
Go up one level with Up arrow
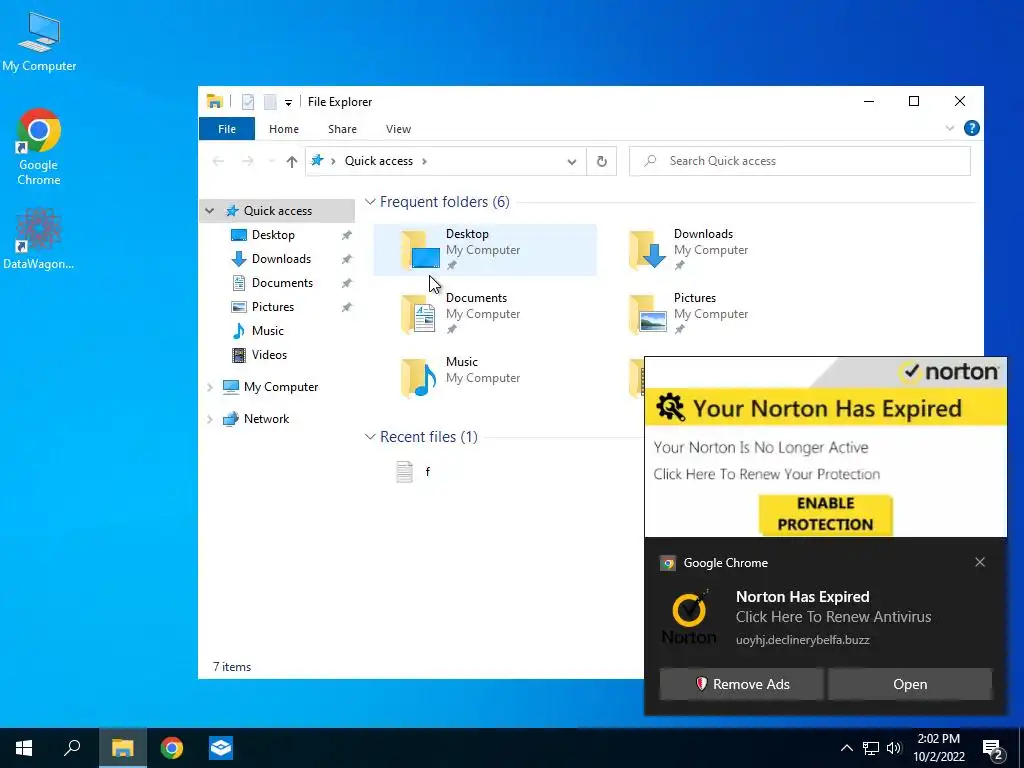[x=292, y=161]
